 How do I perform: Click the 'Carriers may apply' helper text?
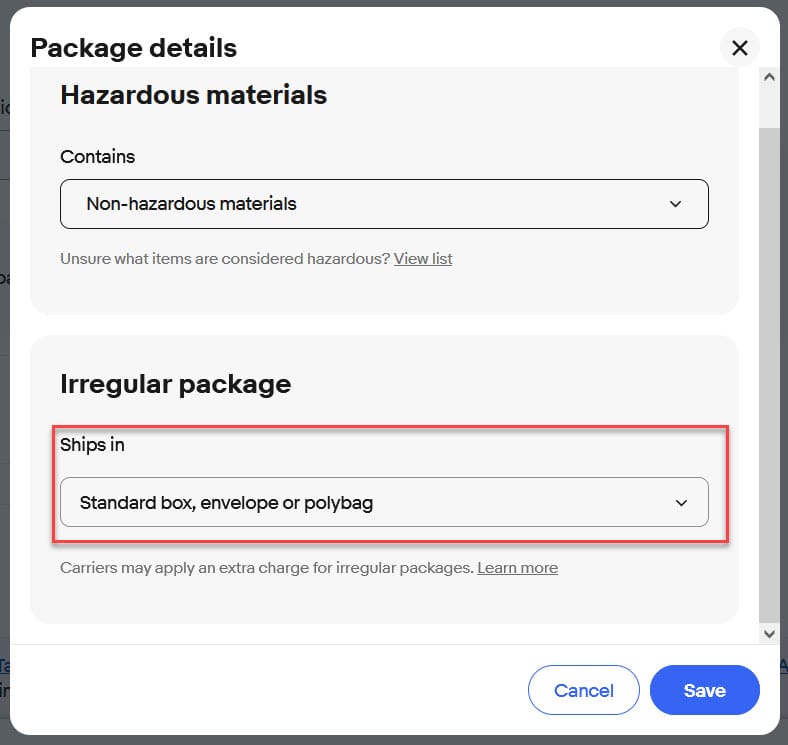pos(266,568)
